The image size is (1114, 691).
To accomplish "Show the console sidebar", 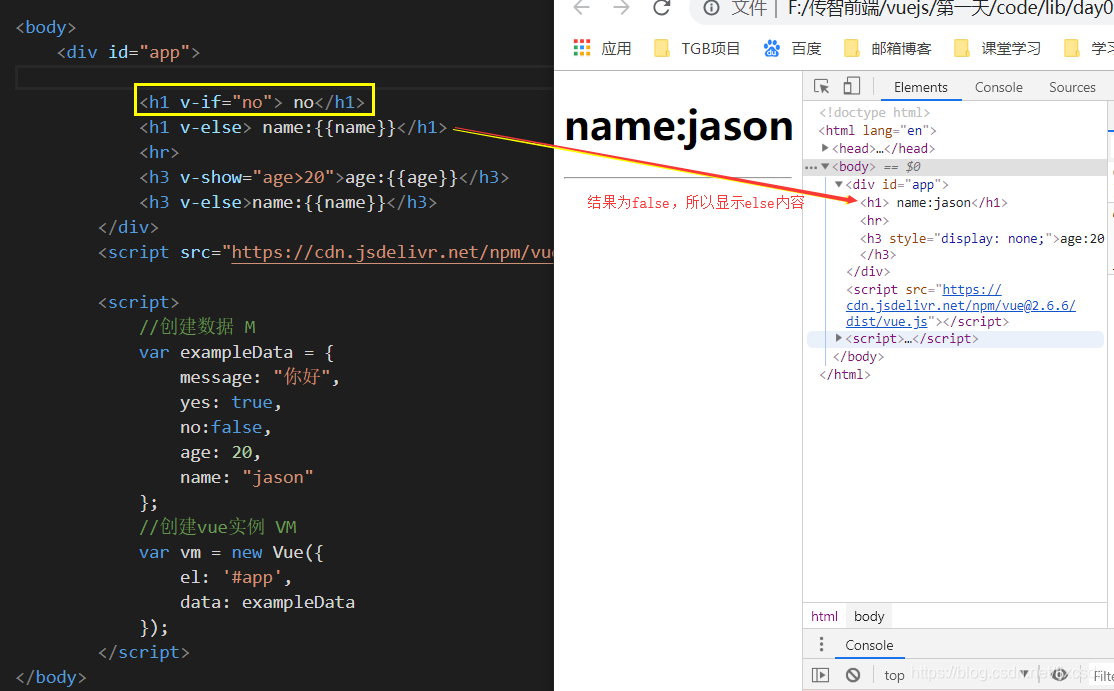I will pyautogui.click(x=820, y=675).
